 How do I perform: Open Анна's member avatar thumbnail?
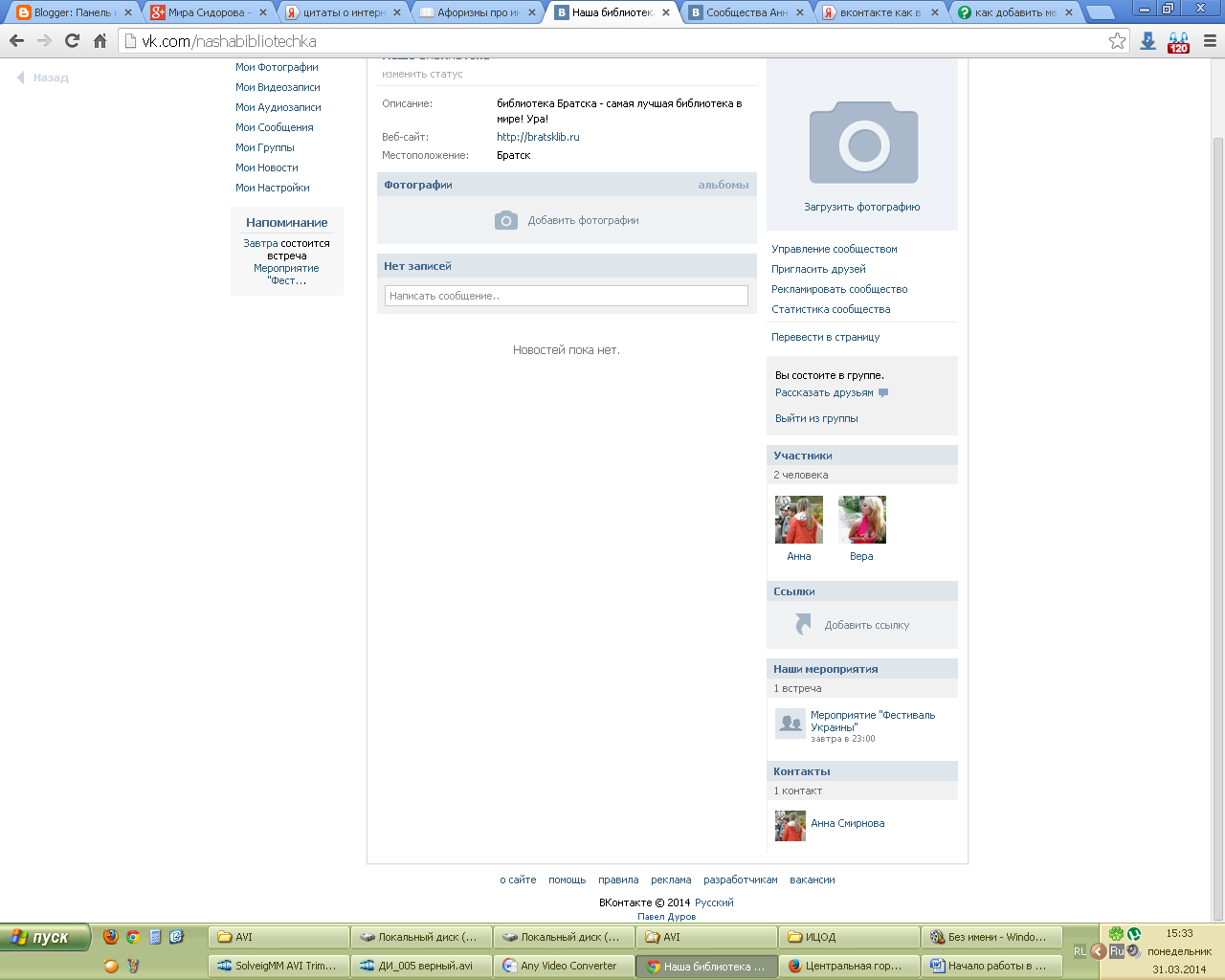pyautogui.click(x=799, y=520)
